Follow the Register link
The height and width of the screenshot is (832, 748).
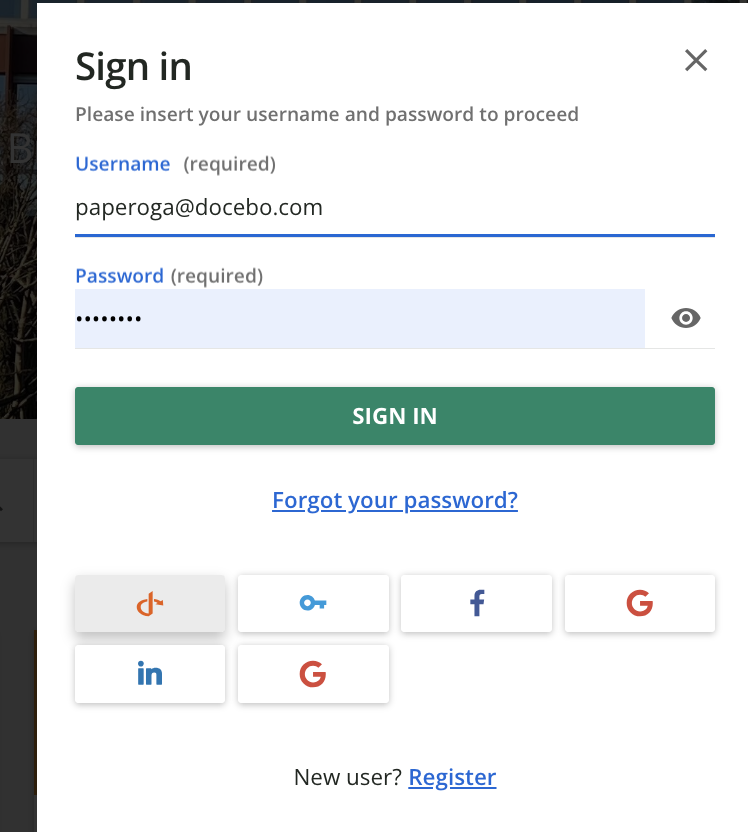452,777
